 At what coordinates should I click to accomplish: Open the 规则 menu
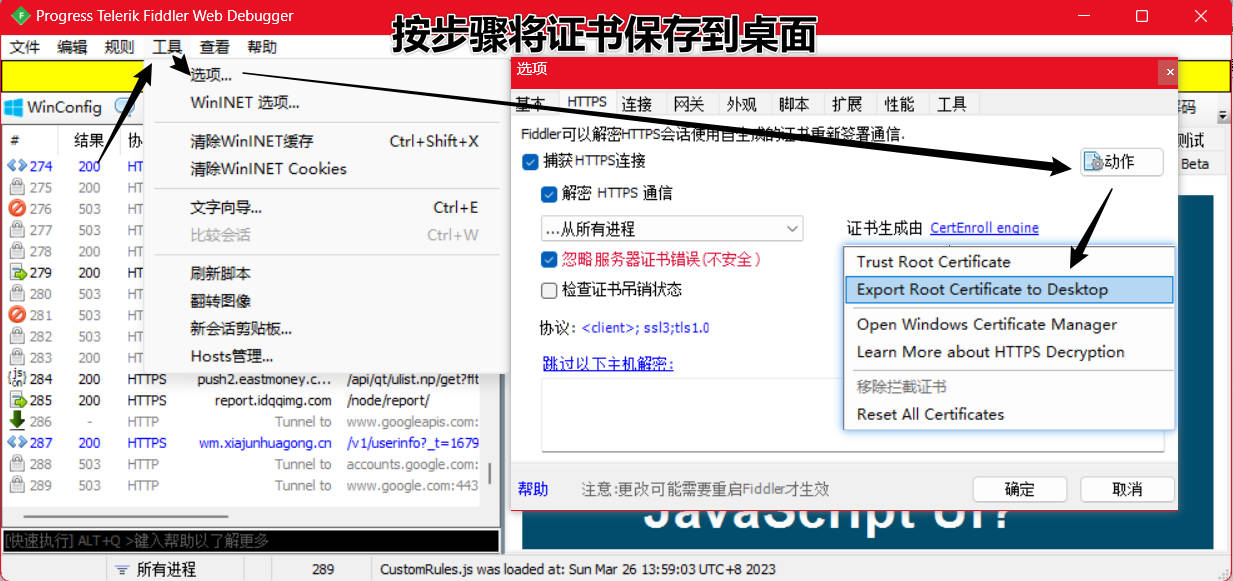click(119, 47)
